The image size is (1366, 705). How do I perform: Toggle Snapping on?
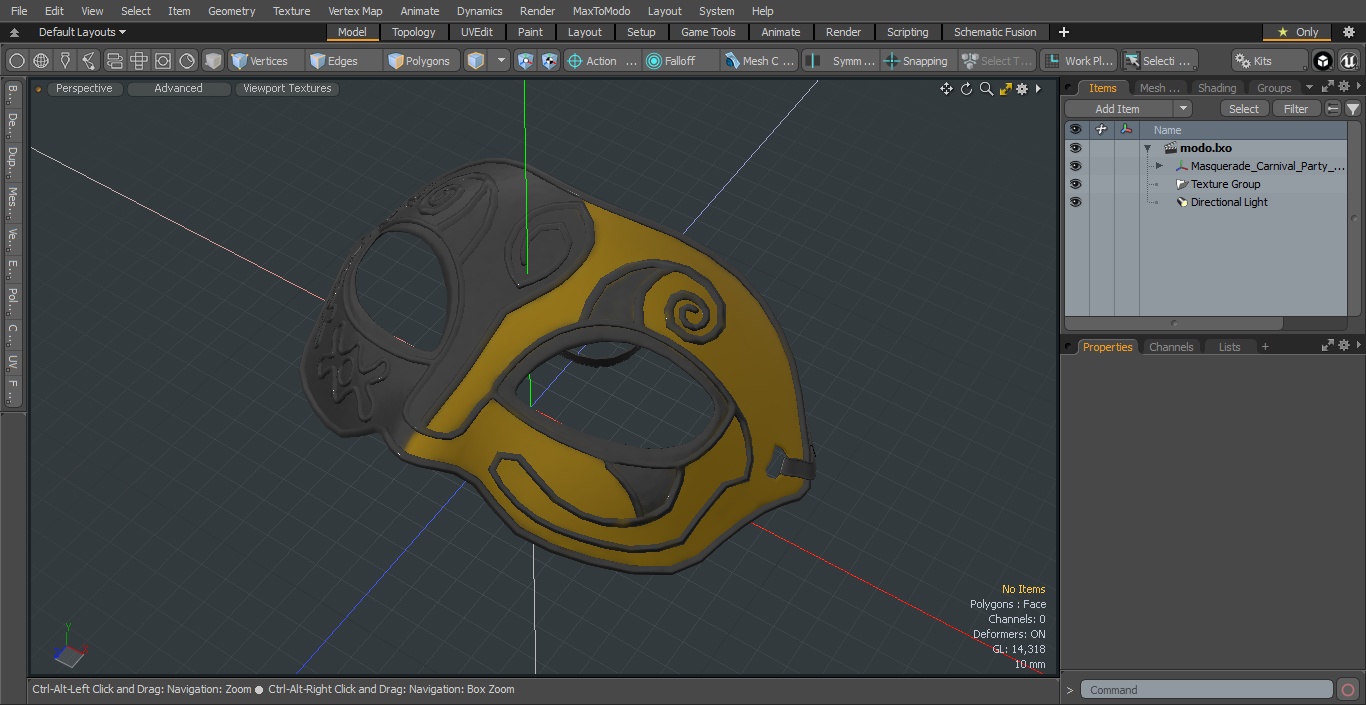coord(918,61)
